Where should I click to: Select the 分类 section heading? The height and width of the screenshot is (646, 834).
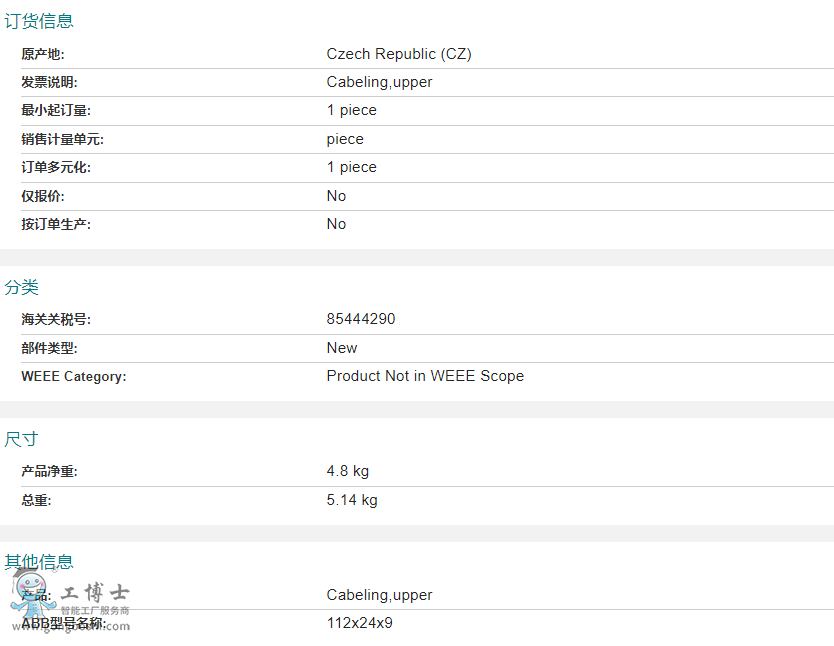point(22,287)
